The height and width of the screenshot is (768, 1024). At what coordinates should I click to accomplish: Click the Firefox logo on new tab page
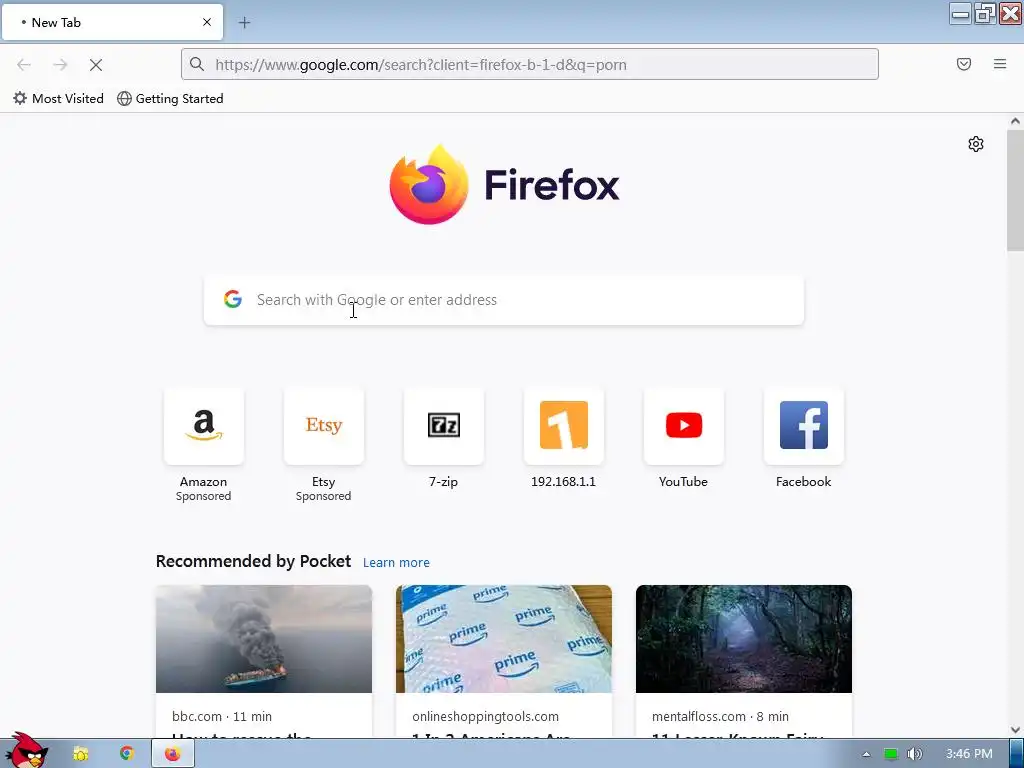pyautogui.click(x=504, y=185)
